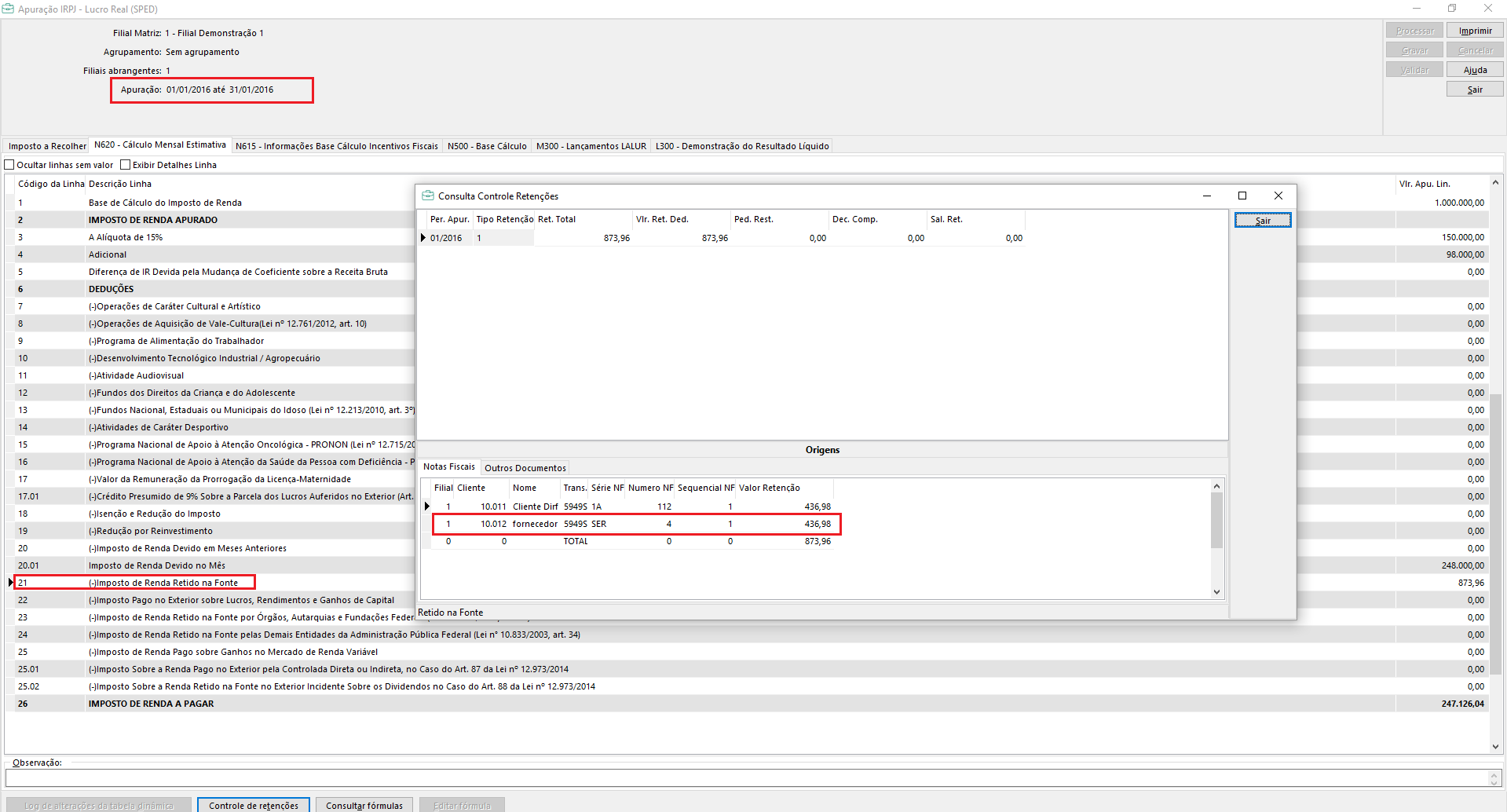This screenshot has width=1507, height=812.
Task: Switch to Outros Documentos tab
Action: coord(525,468)
